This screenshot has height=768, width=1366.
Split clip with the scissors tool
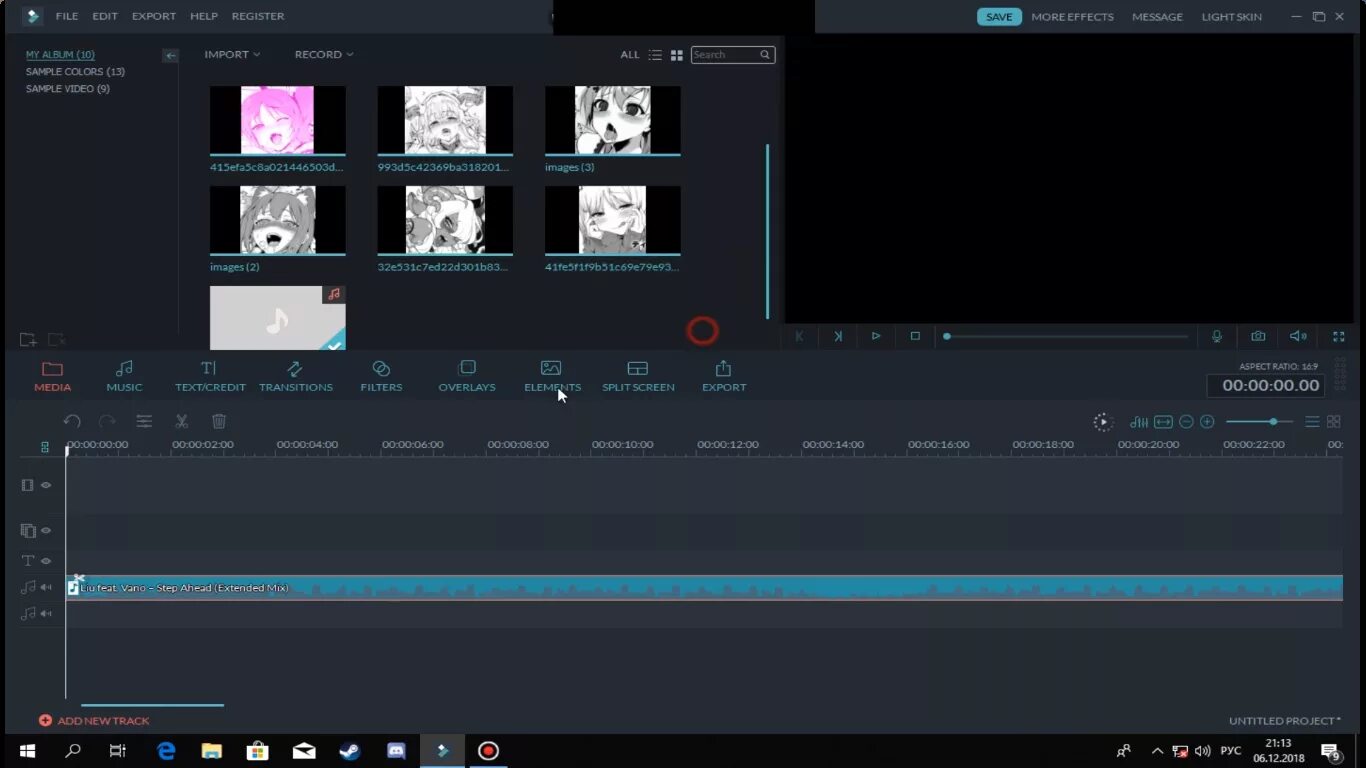[x=181, y=422]
